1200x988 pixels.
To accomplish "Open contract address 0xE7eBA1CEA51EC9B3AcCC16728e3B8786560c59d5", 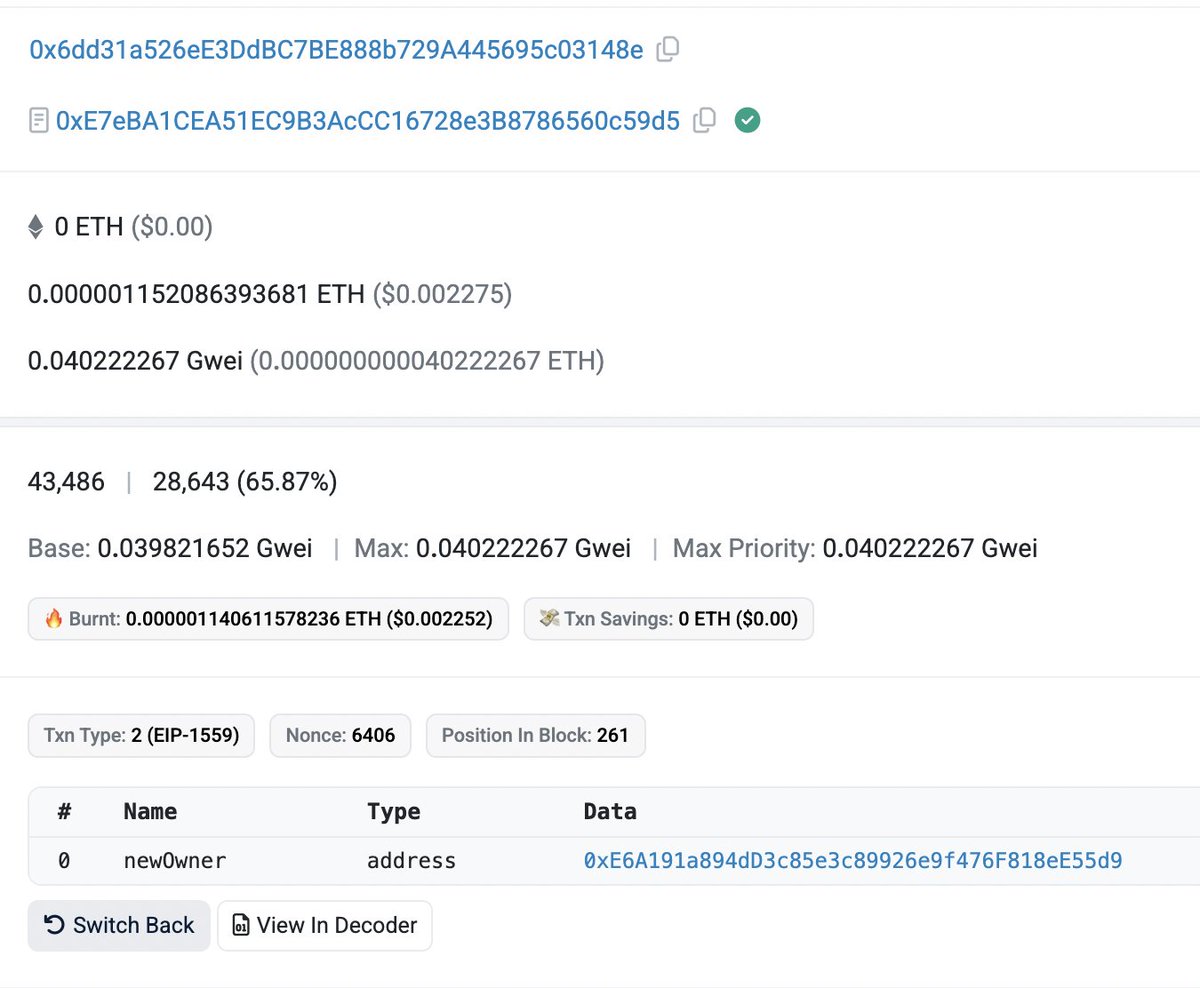I will [x=368, y=122].
